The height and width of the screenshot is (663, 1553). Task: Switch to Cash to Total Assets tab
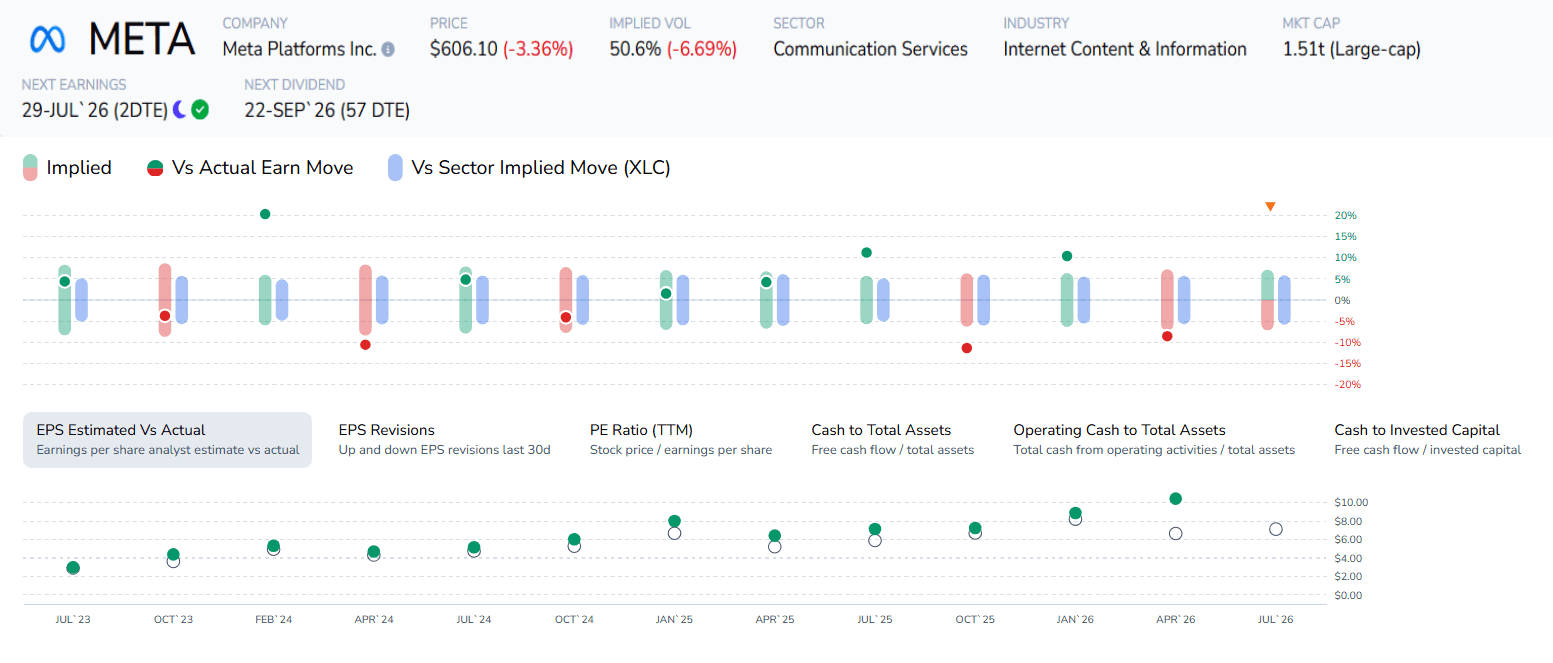pos(893,440)
